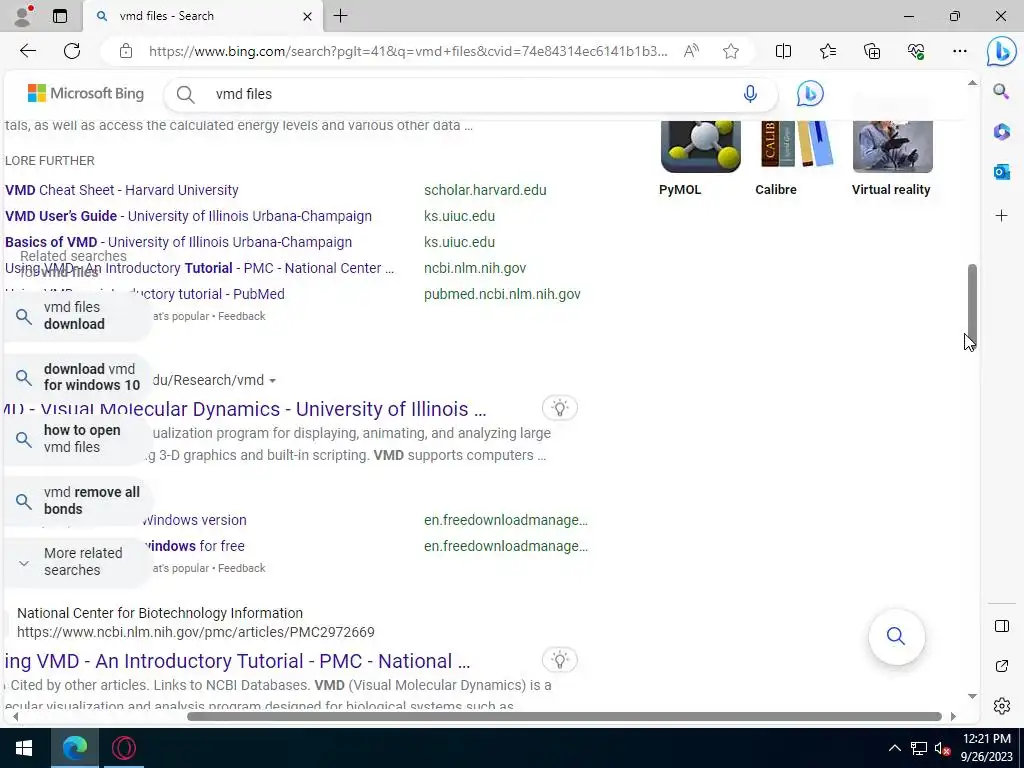Open Edge Settings and more menu

click(x=959, y=51)
